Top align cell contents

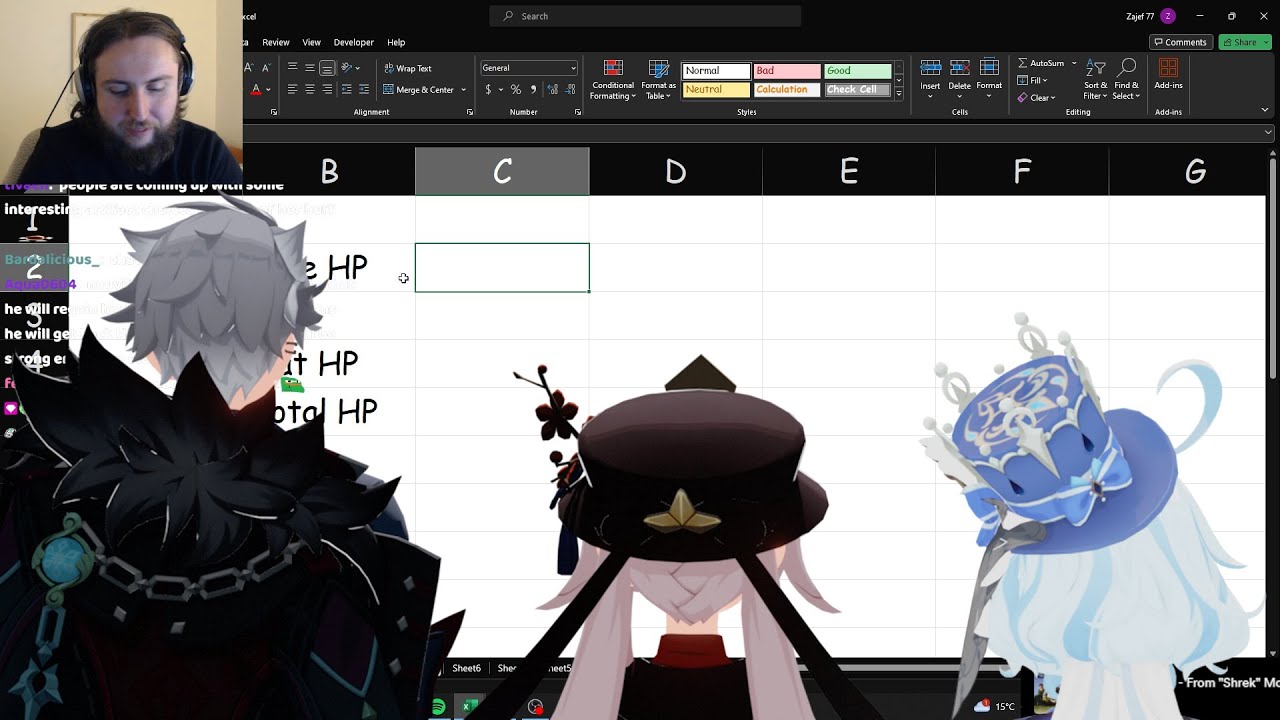pos(292,68)
